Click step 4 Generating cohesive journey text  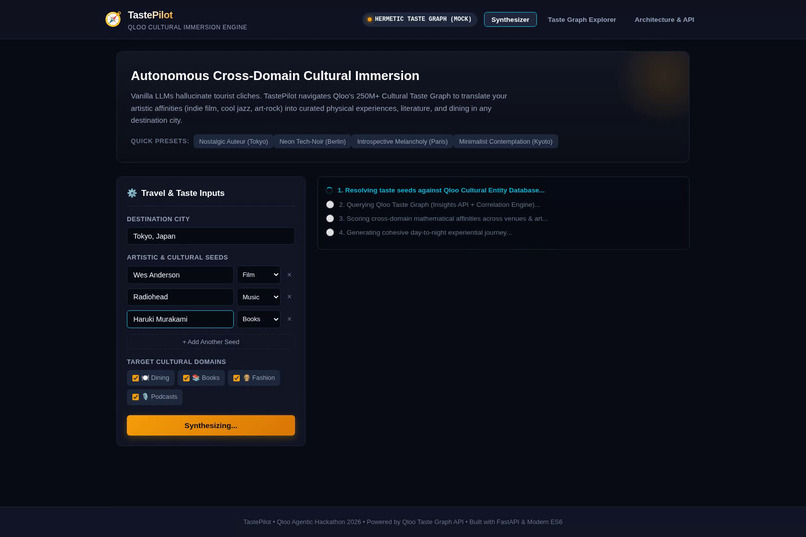point(425,232)
